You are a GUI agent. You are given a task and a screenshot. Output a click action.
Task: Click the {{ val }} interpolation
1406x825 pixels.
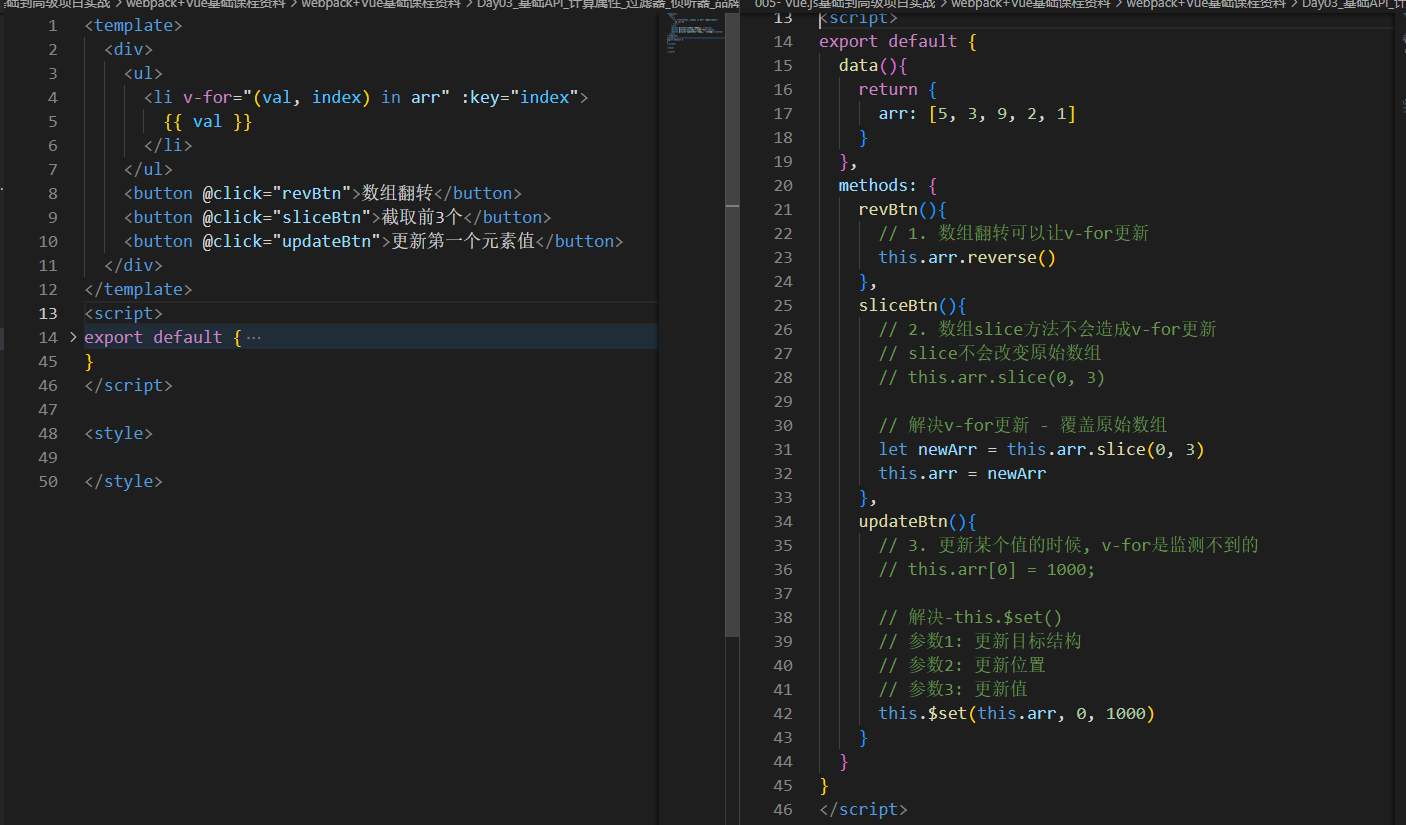208,121
